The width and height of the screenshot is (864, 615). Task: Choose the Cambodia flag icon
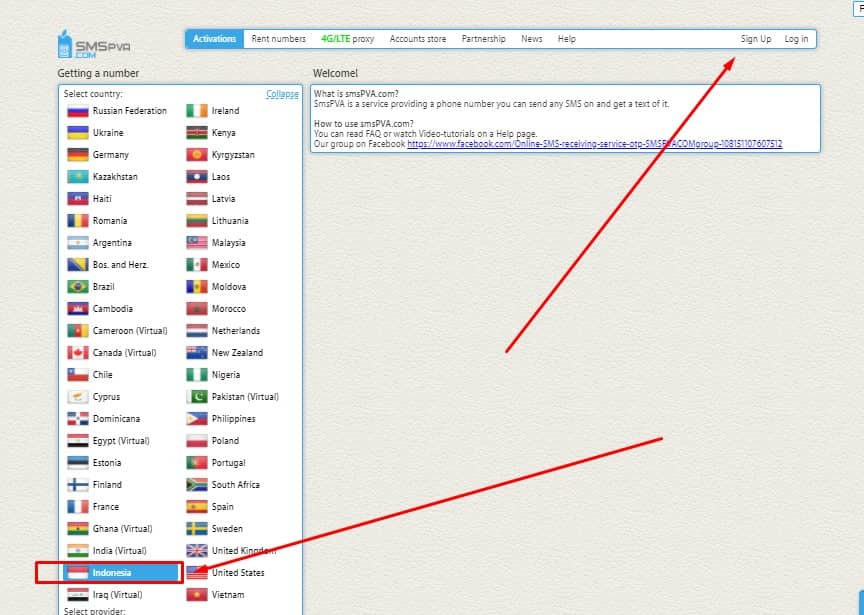pyautogui.click(x=78, y=309)
